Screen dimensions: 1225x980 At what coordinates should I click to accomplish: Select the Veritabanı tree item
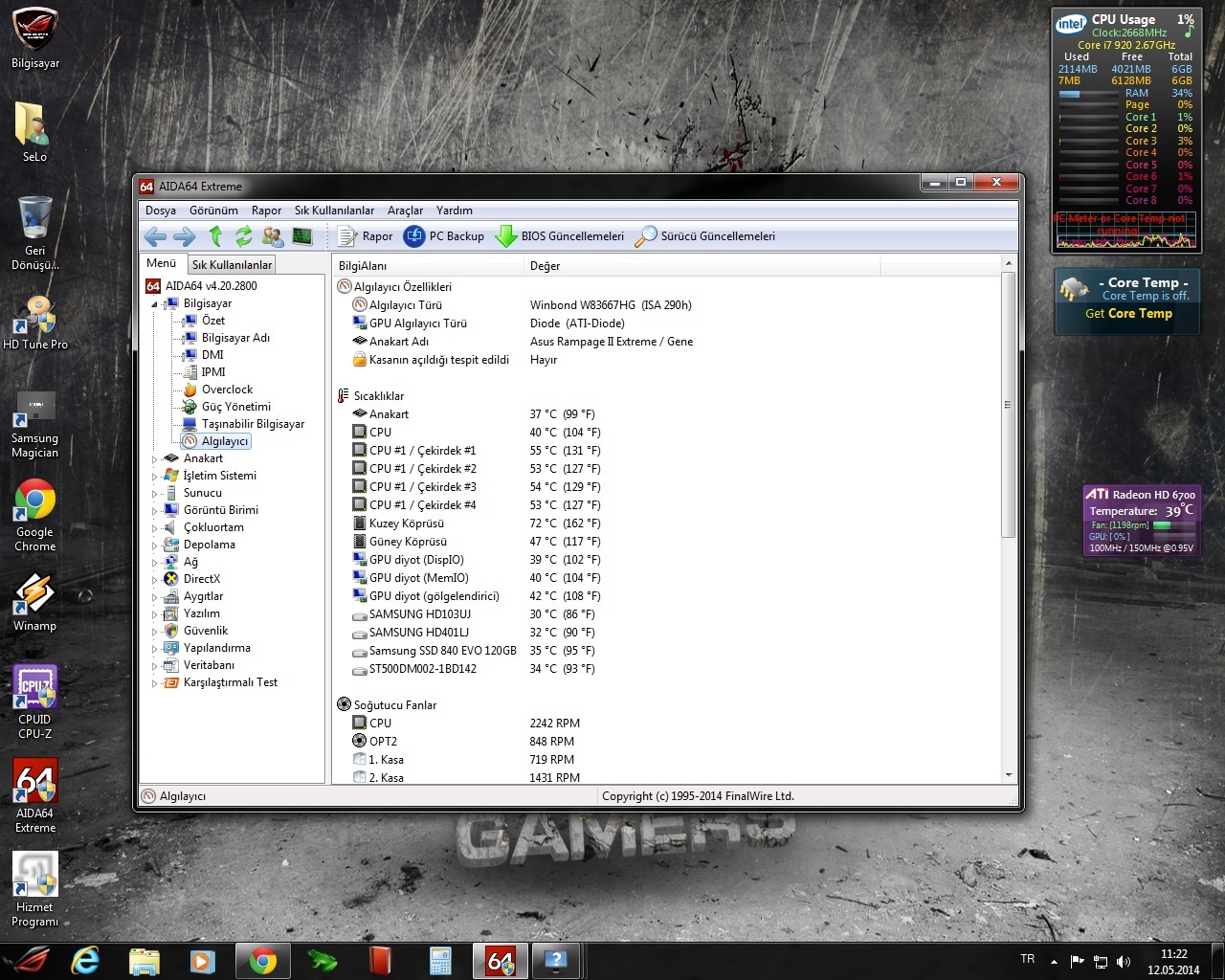209,665
